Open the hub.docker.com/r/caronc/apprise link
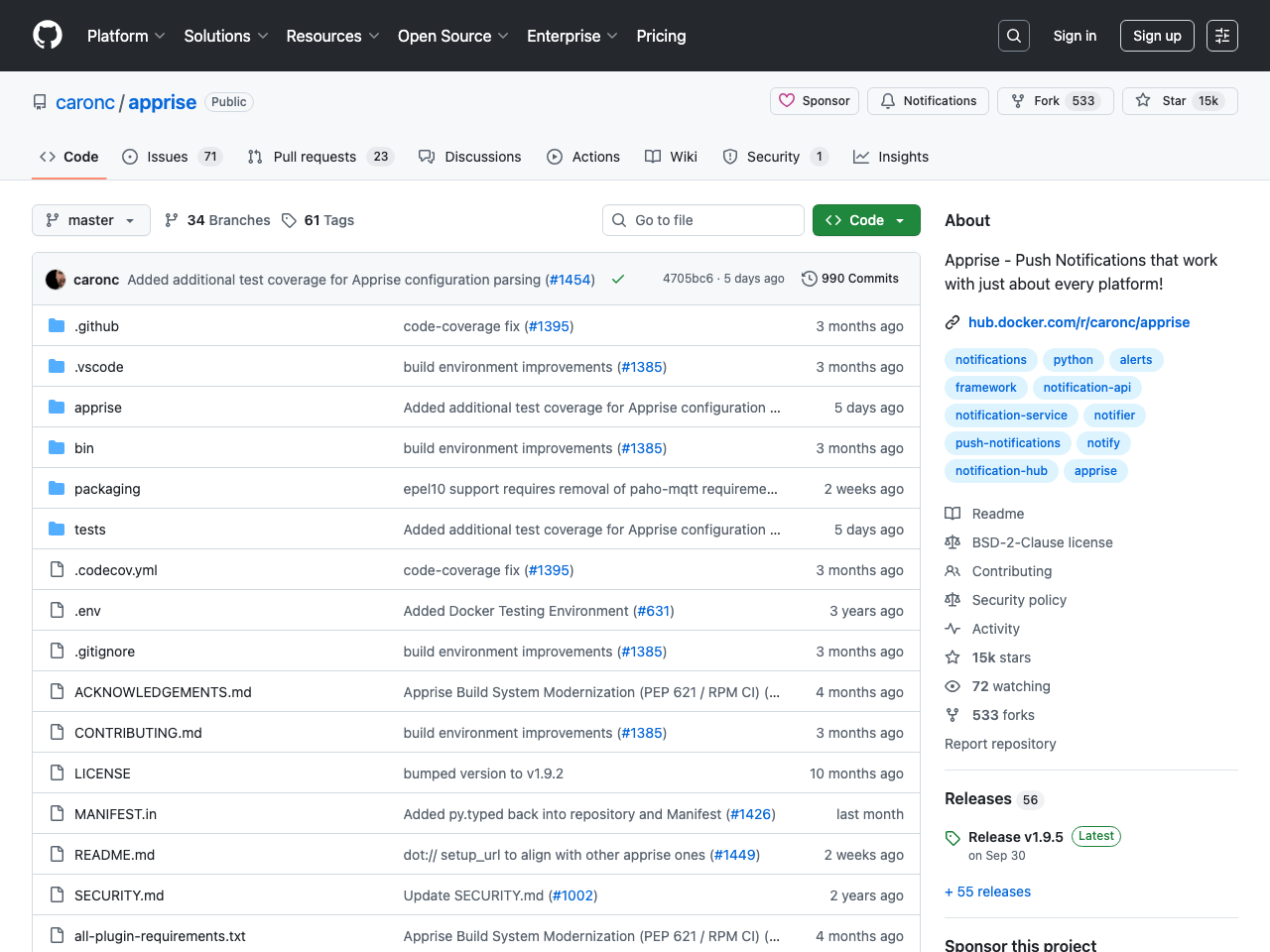 pyautogui.click(x=1079, y=322)
